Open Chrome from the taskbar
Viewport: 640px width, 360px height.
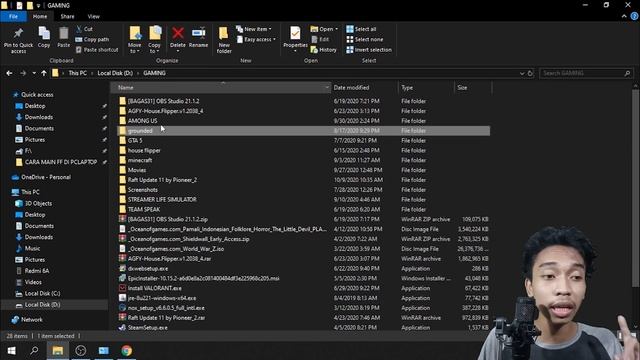pyautogui.click(x=127, y=351)
